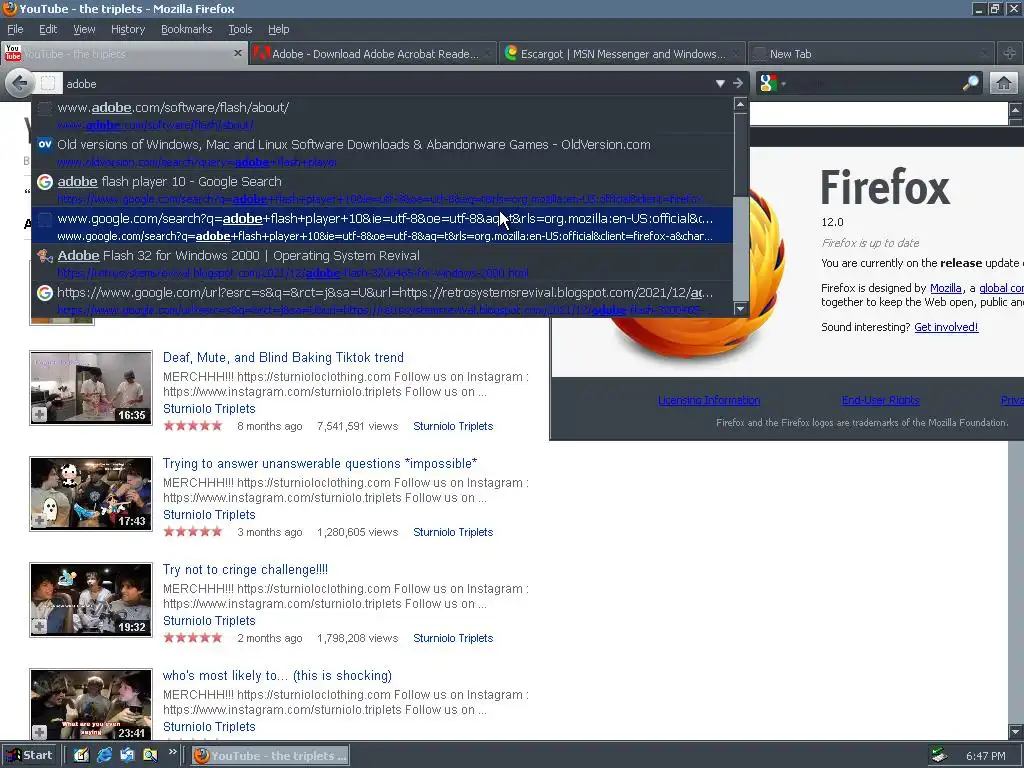The image size is (1024, 768).
Task: Expand the address bar history dropdown arrow
Action: 720,83
